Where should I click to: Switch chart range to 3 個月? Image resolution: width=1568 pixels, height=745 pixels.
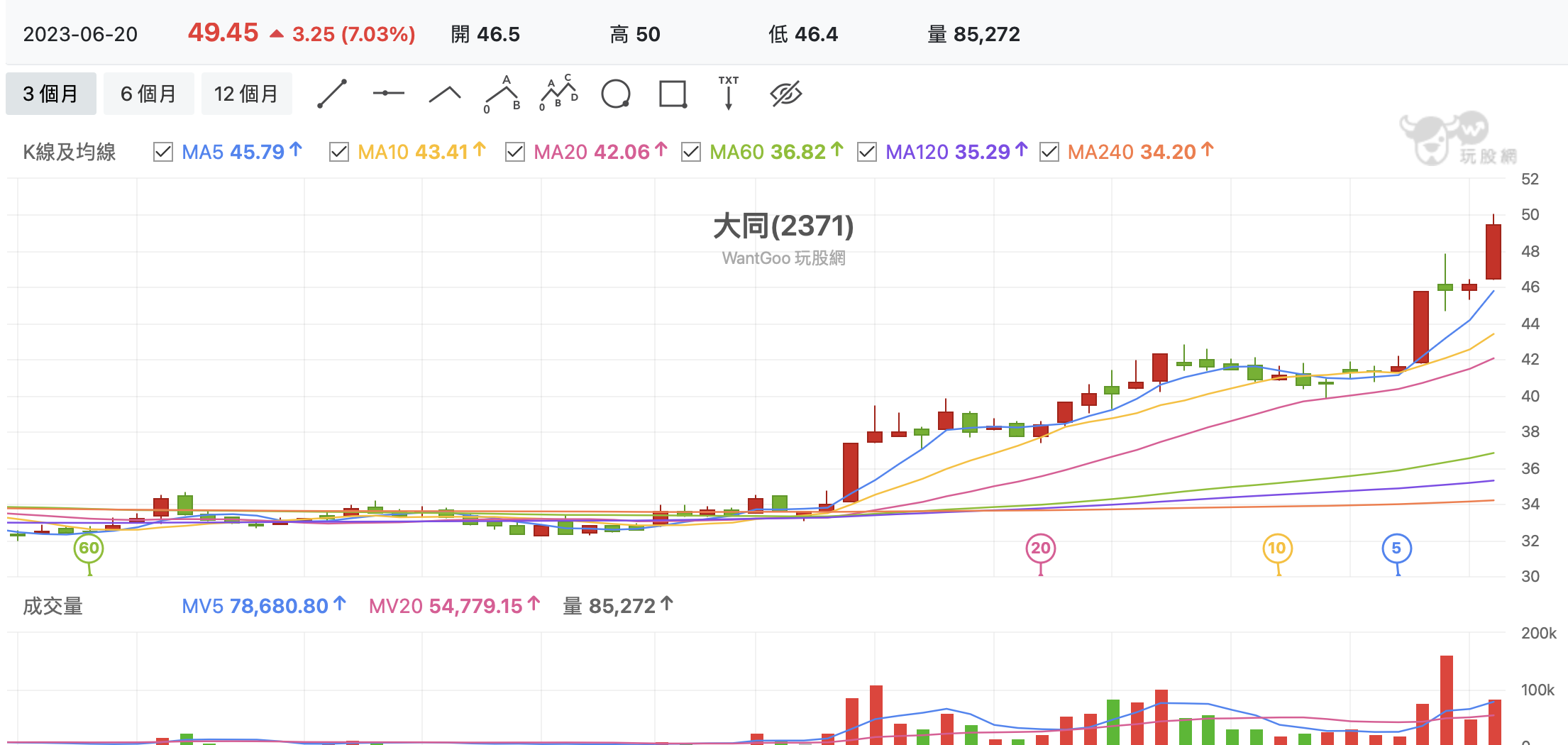[51, 94]
